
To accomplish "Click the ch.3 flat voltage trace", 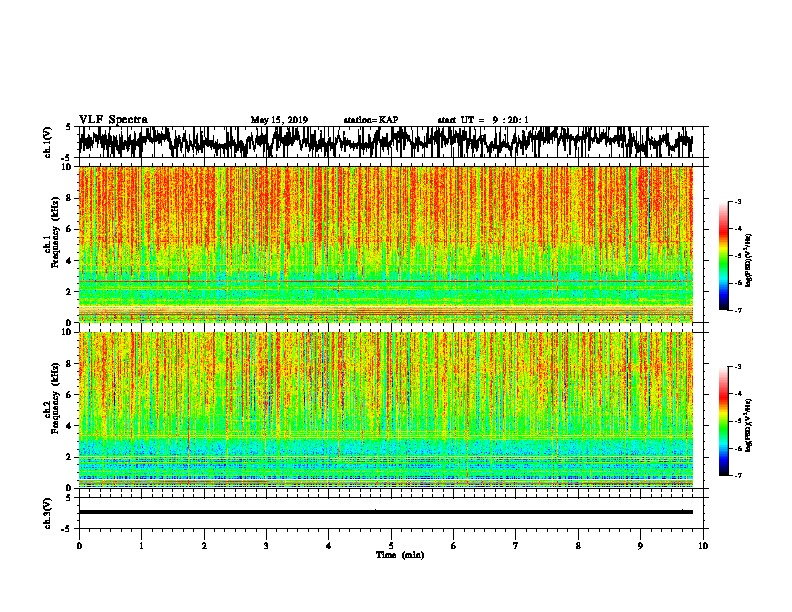I will 385,512.
